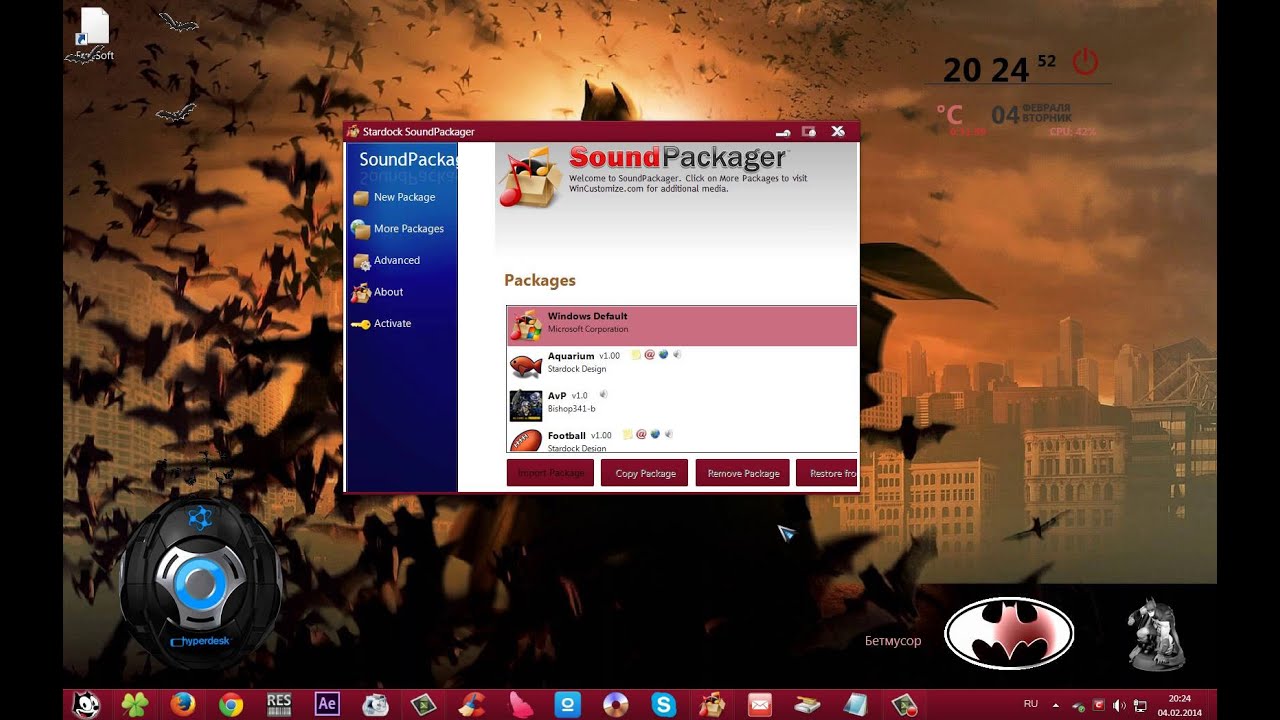
Task: Open the red mail envelope taskbar app
Action: pos(759,704)
